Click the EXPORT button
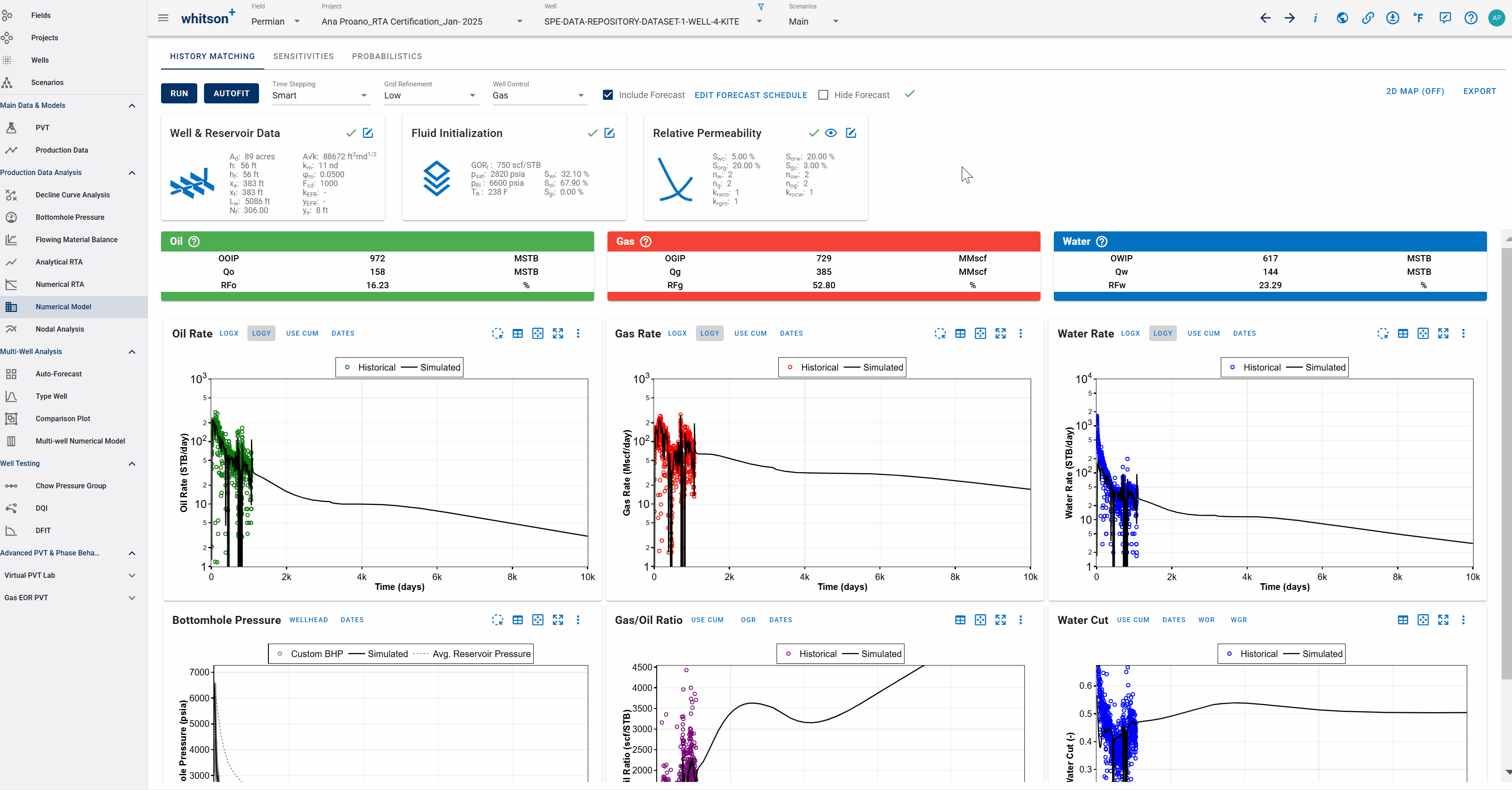The image size is (1512, 790). pos(1480,91)
